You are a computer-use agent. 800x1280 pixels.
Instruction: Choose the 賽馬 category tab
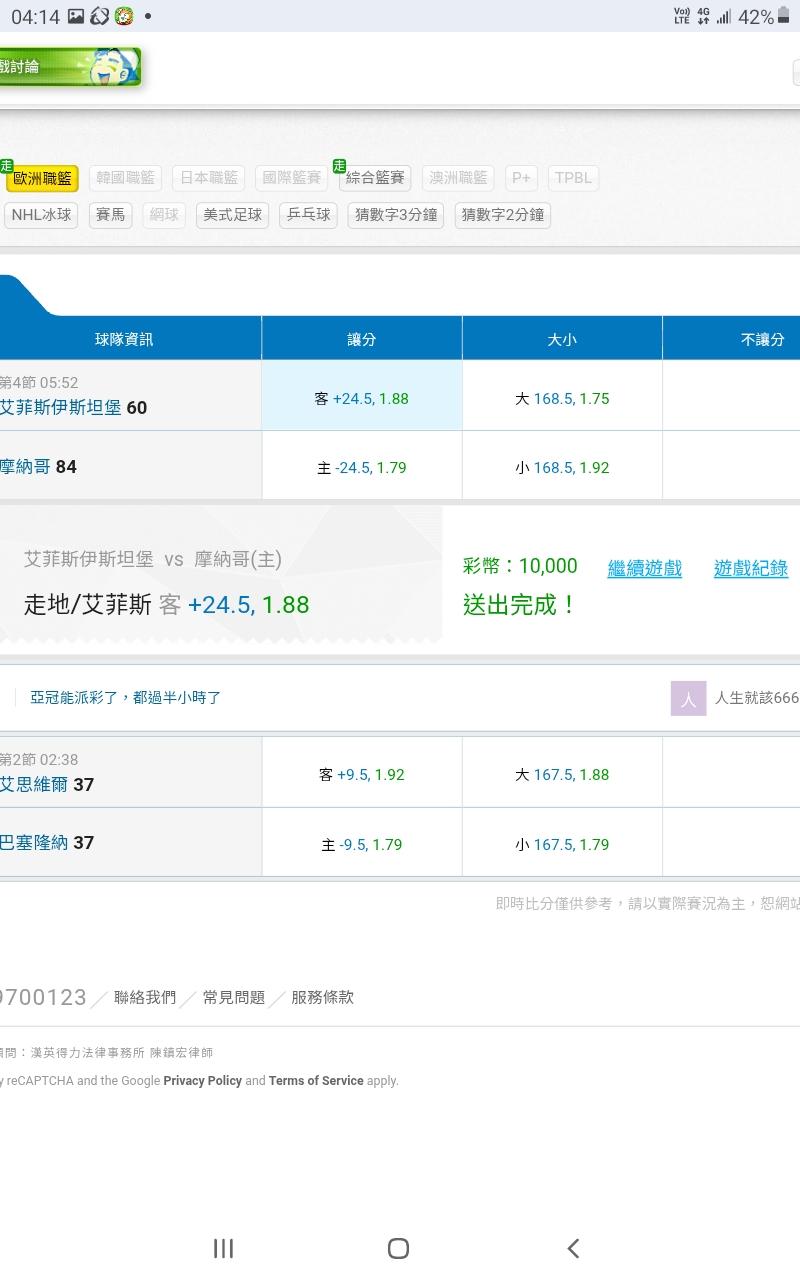(x=110, y=215)
